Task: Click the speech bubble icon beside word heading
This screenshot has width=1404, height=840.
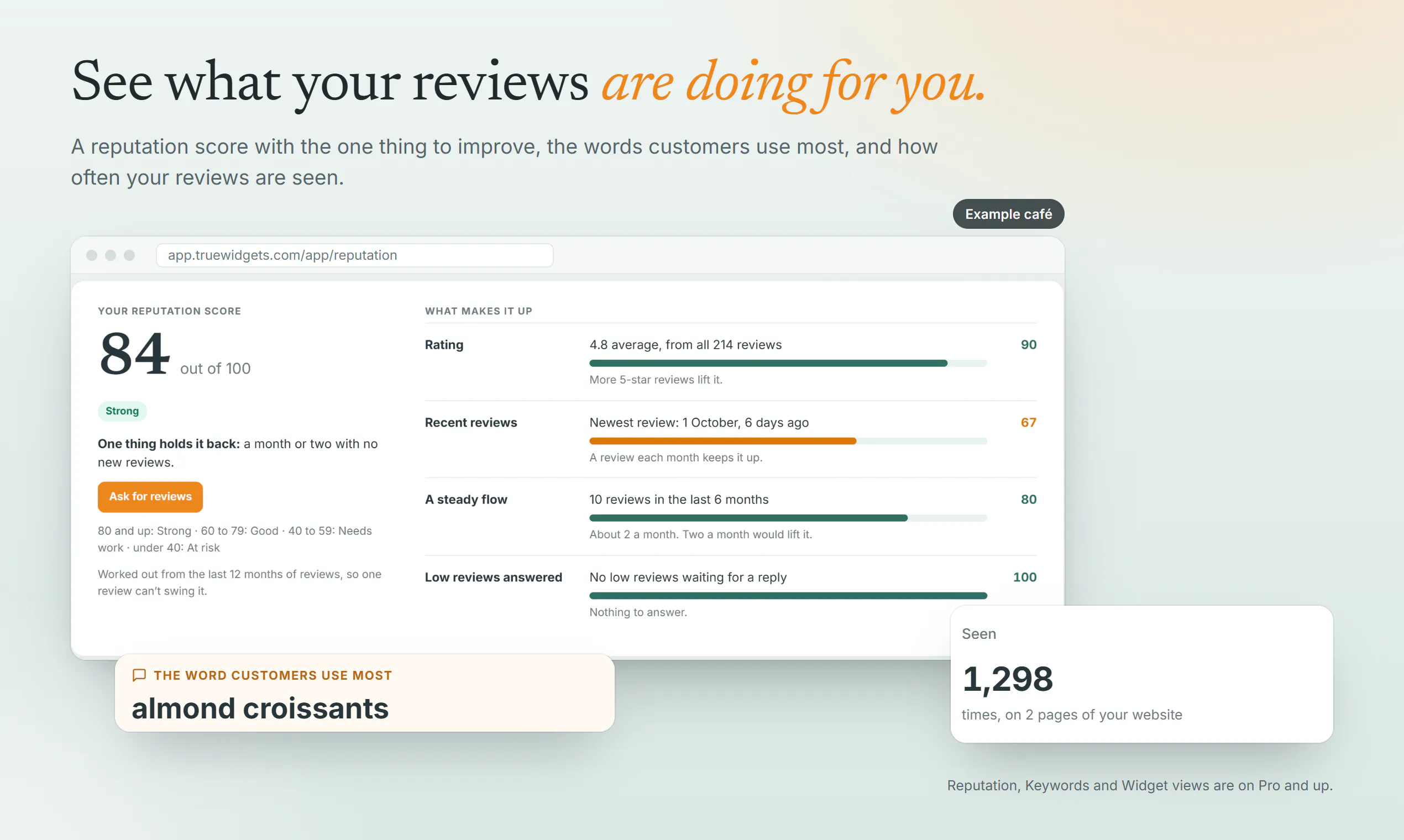Action: tap(139, 675)
